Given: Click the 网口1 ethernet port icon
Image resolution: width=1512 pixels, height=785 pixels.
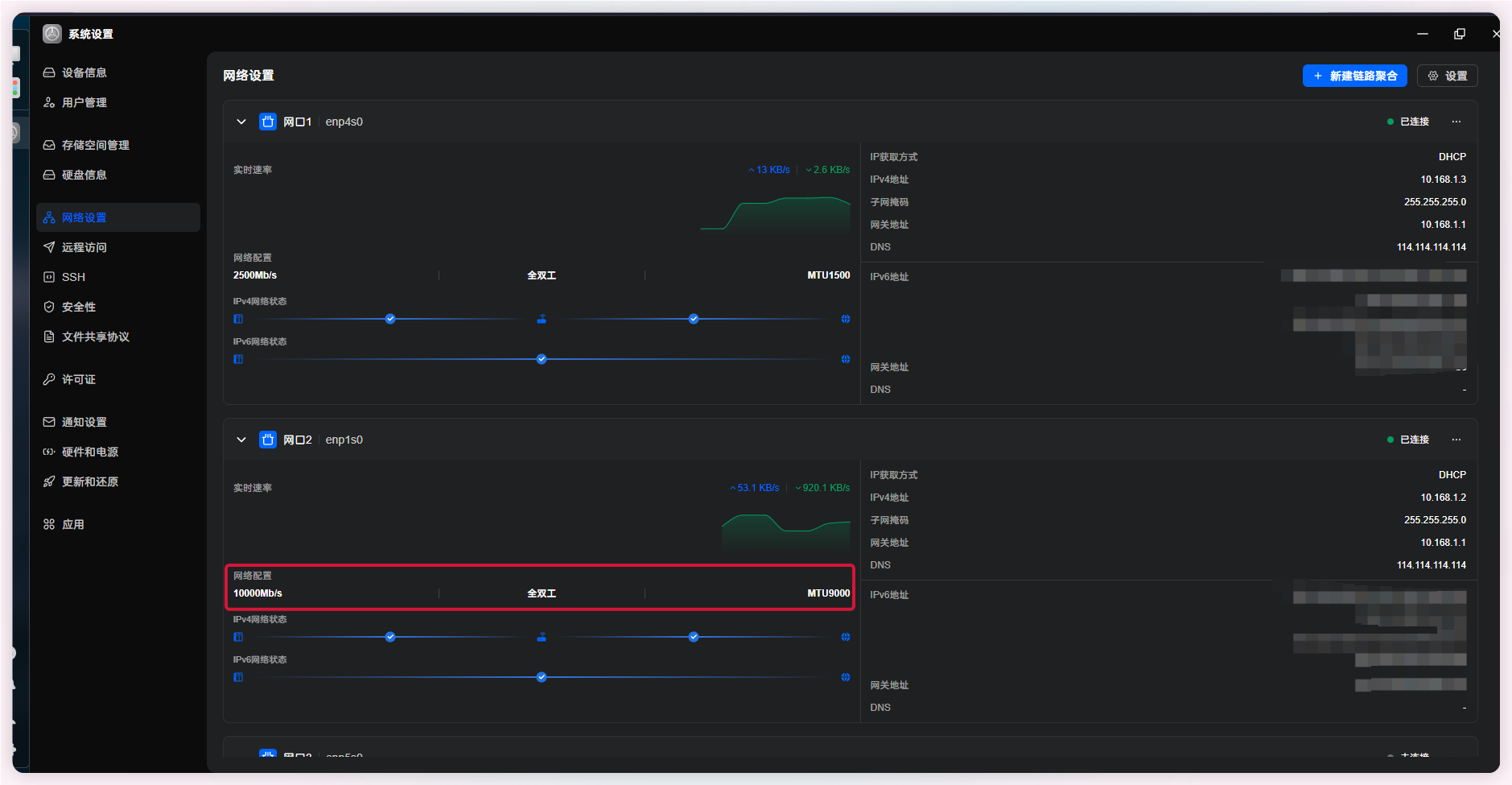Looking at the screenshot, I should (x=268, y=122).
